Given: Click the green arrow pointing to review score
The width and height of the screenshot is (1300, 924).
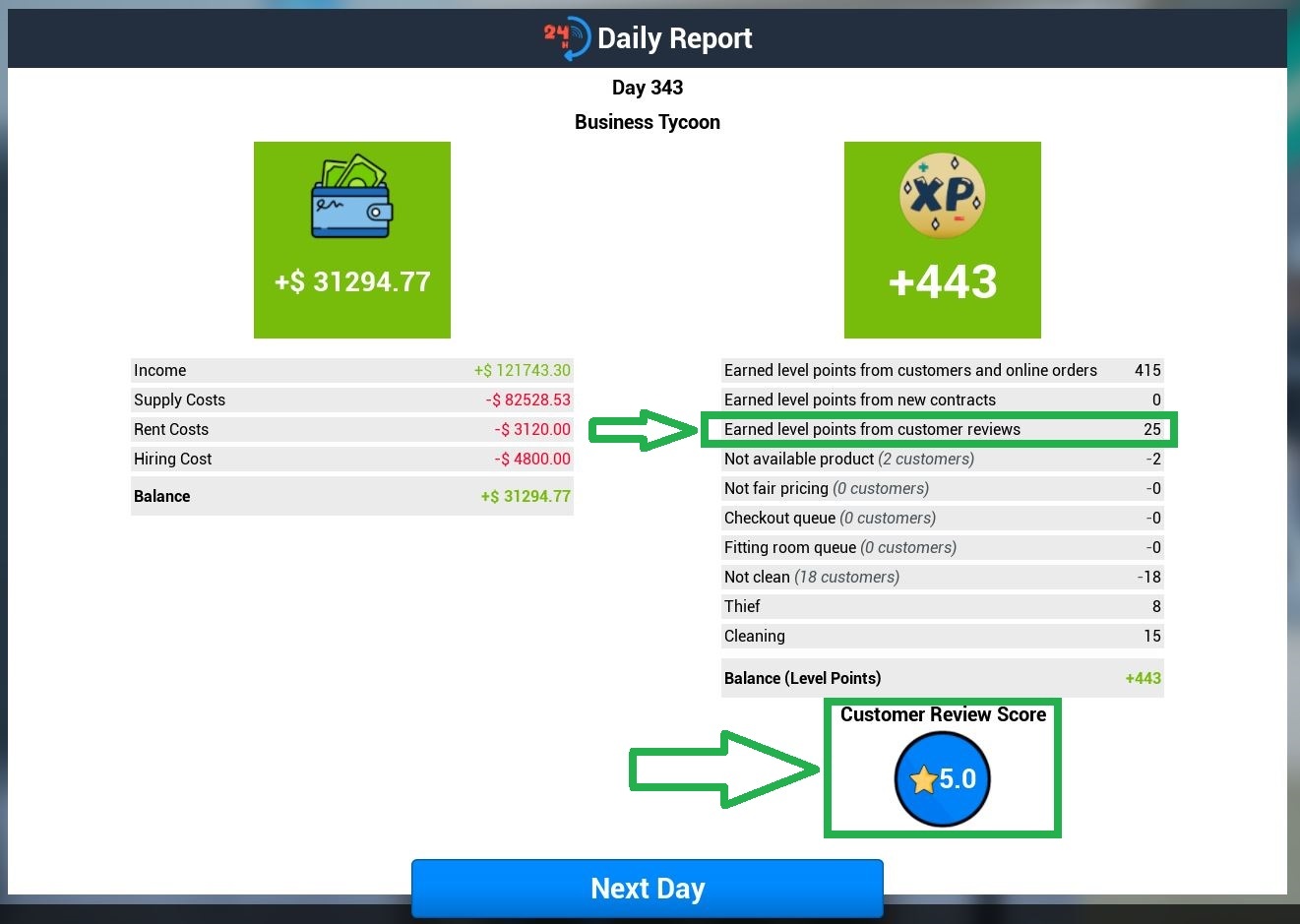Looking at the screenshot, I should (724, 770).
